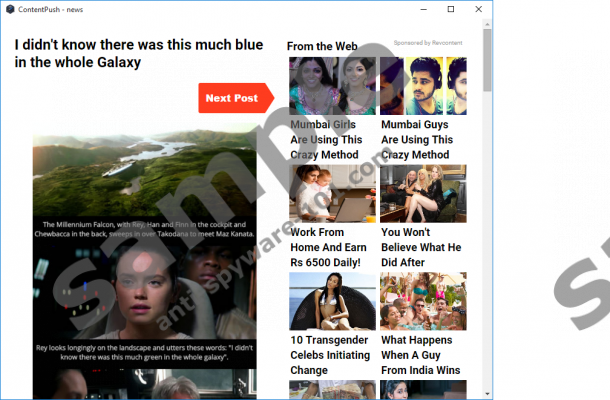Click the 'Sponsored by Revcontent' label
610x400 pixels.
(429, 43)
